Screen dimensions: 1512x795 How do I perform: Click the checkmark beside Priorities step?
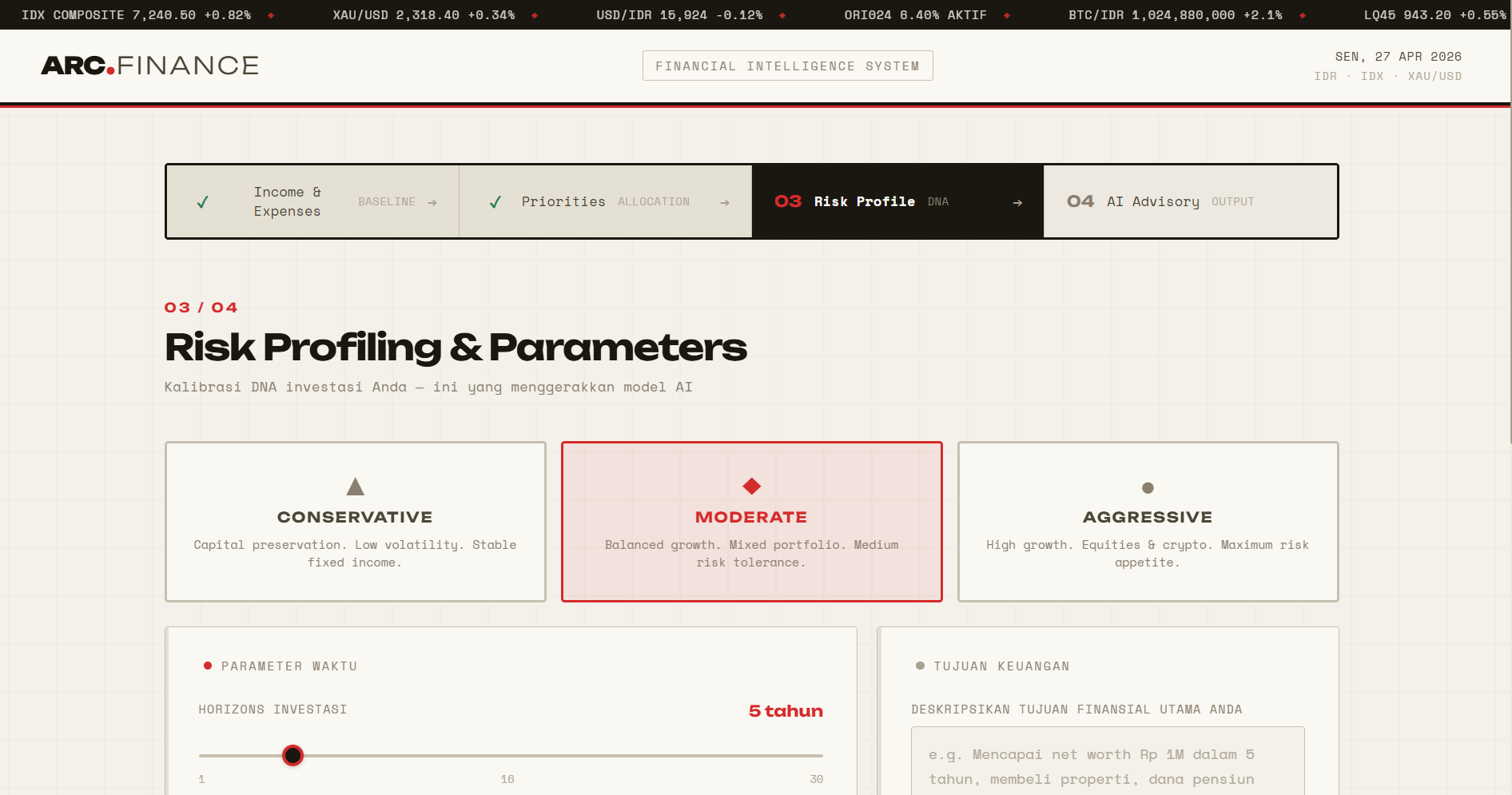coord(496,201)
